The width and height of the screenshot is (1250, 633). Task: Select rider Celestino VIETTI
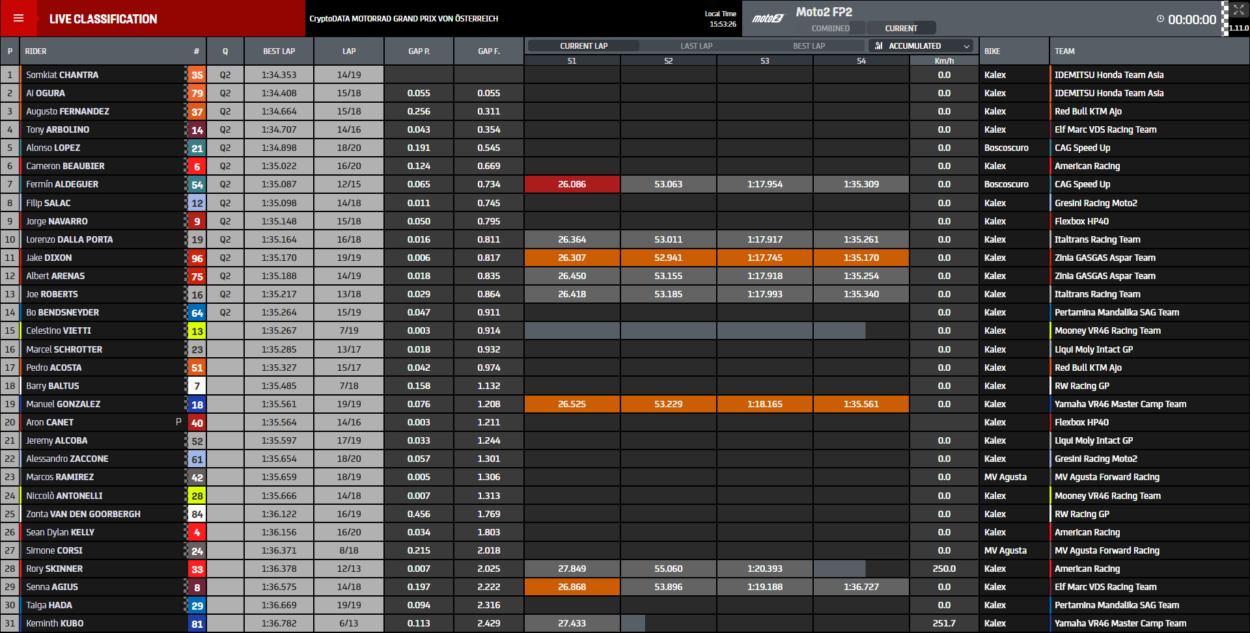[x=60, y=331]
